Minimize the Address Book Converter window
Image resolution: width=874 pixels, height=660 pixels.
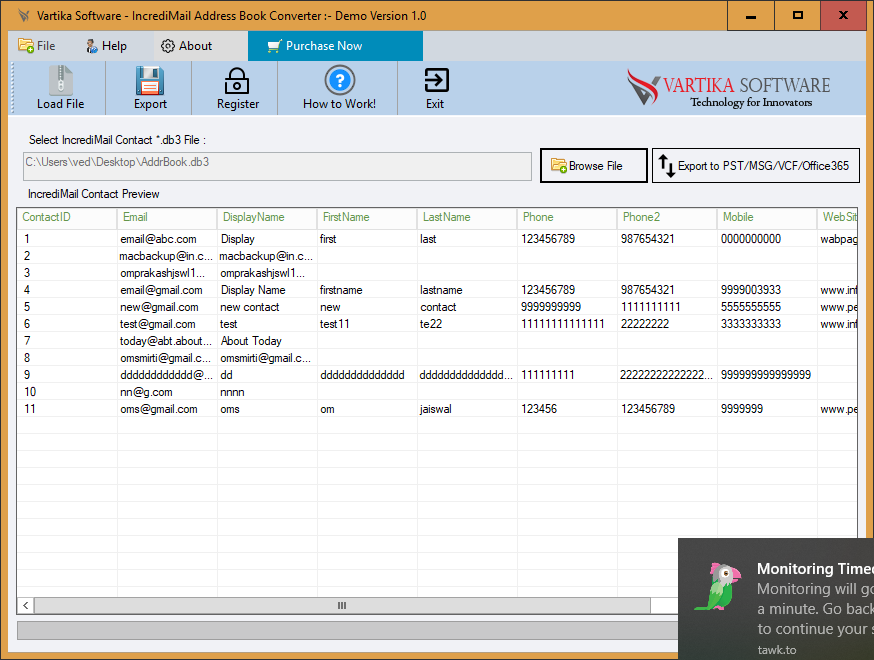(751, 16)
